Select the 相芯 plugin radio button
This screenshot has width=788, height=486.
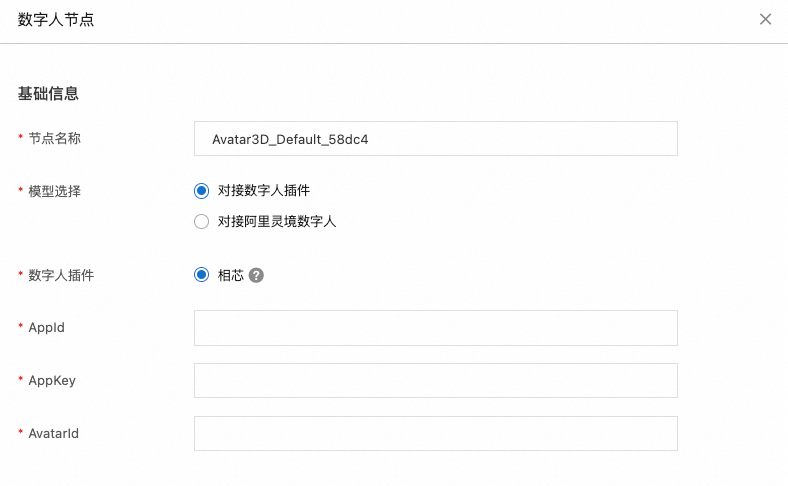(x=202, y=275)
